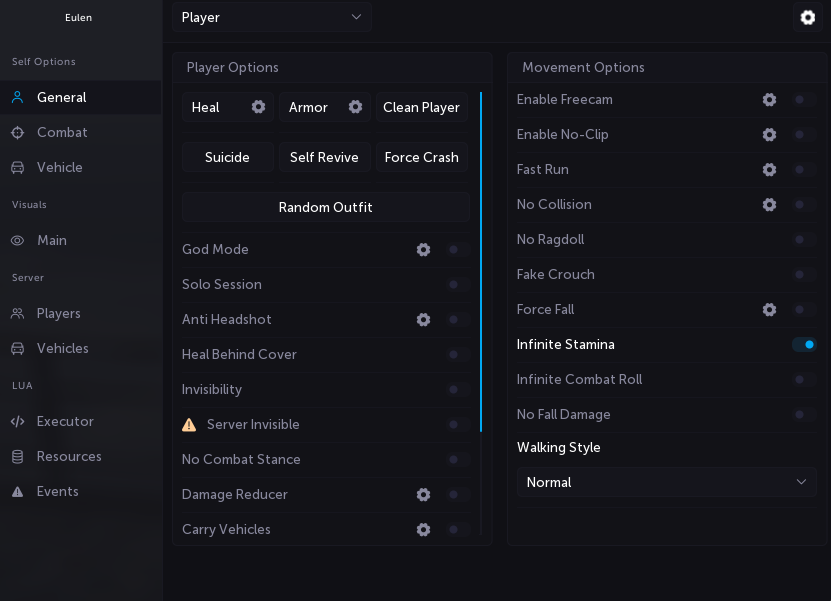The image size is (831, 601).
Task: Open God Mode settings gear
Action: coord(423,250)
